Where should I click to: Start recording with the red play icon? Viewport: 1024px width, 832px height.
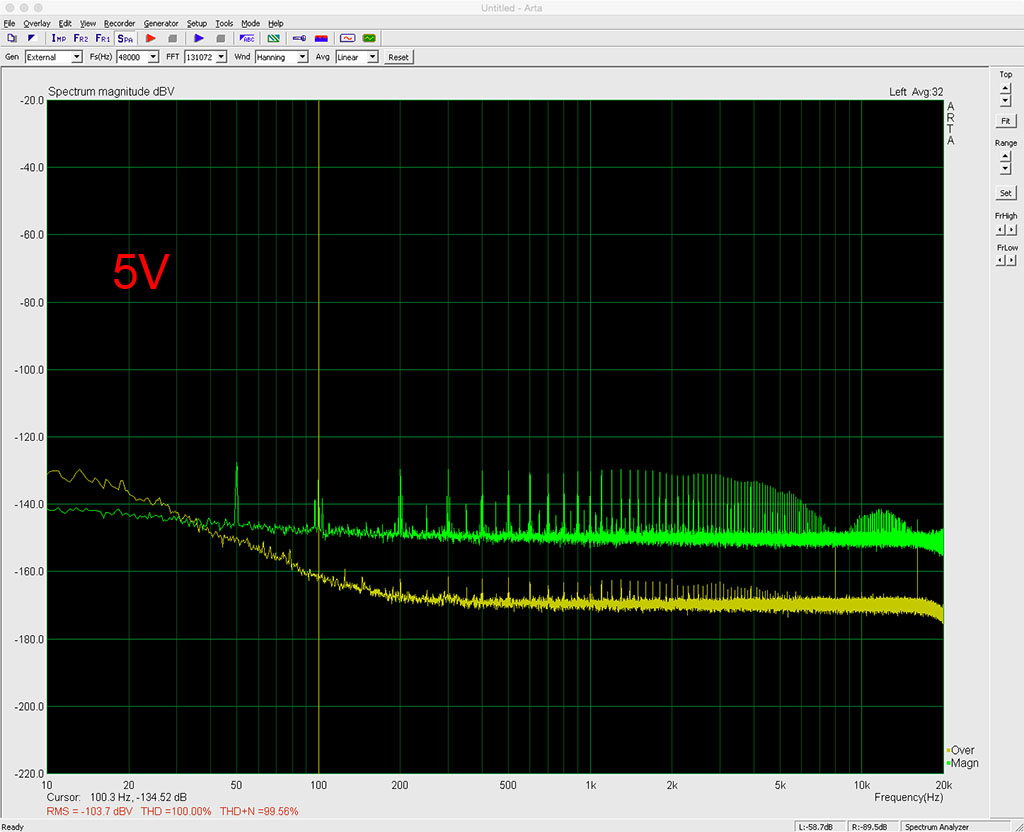[151, 39]
